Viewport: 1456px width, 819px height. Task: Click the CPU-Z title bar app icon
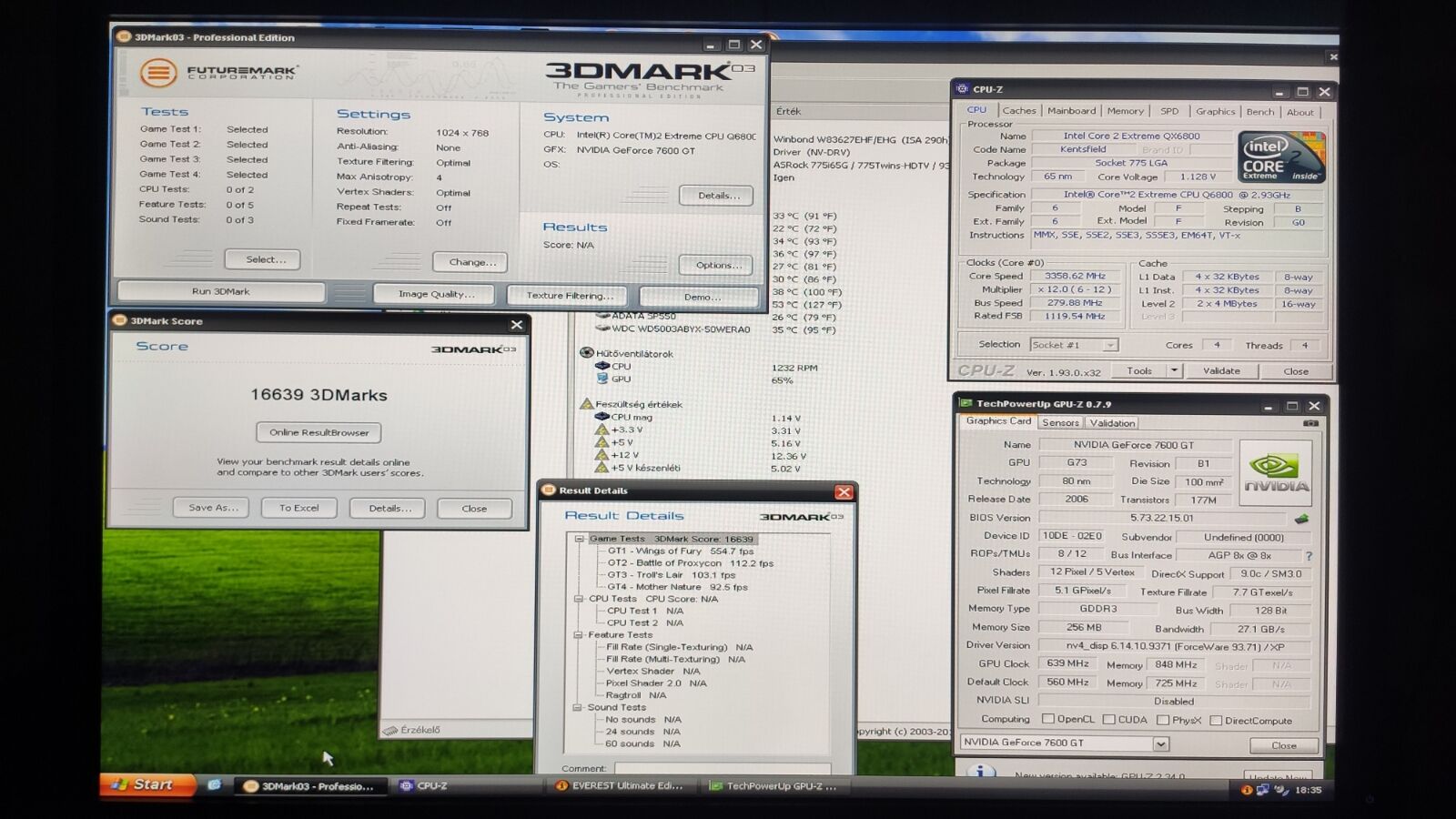point(963,88)
